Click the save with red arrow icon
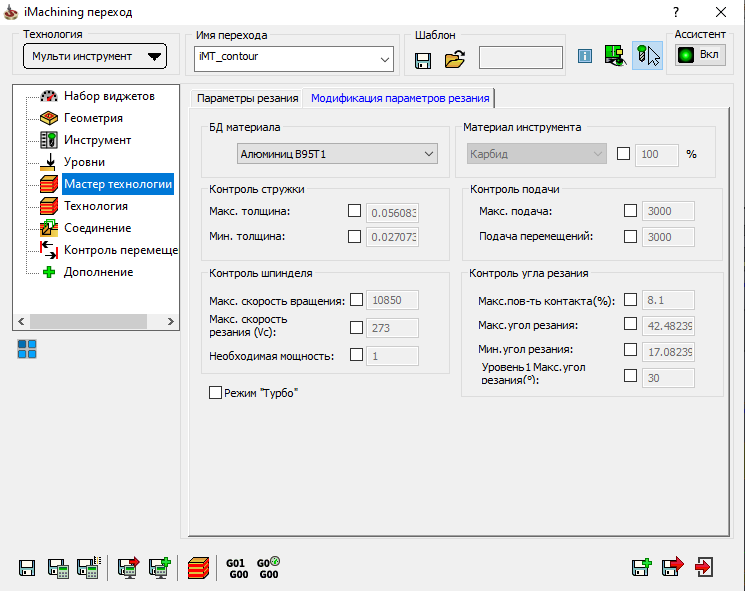This screenshot has height=591, width=745. (x=672, y=567)
